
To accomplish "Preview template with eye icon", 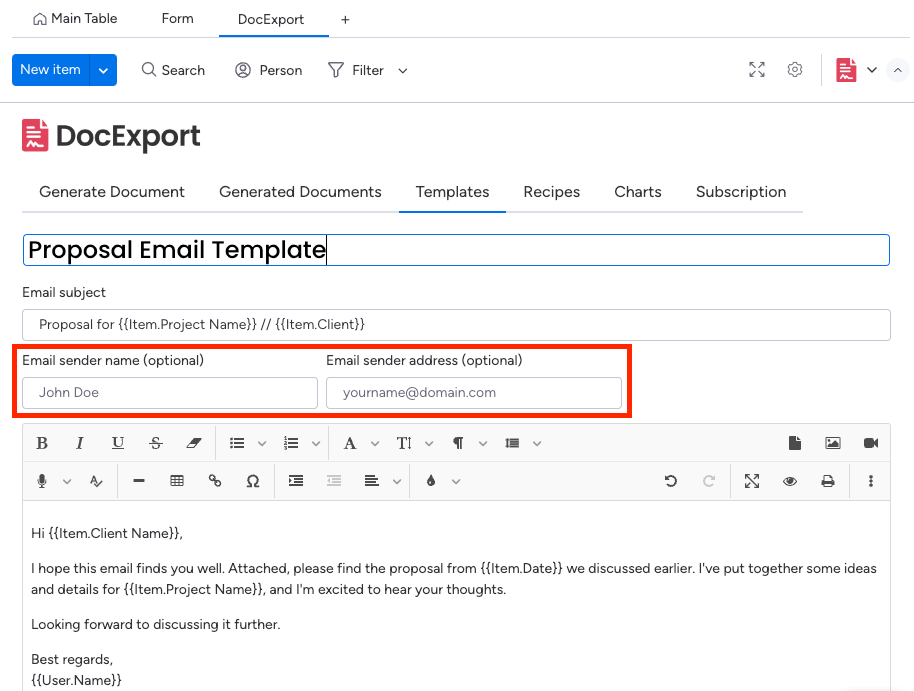I will [790, 481].
